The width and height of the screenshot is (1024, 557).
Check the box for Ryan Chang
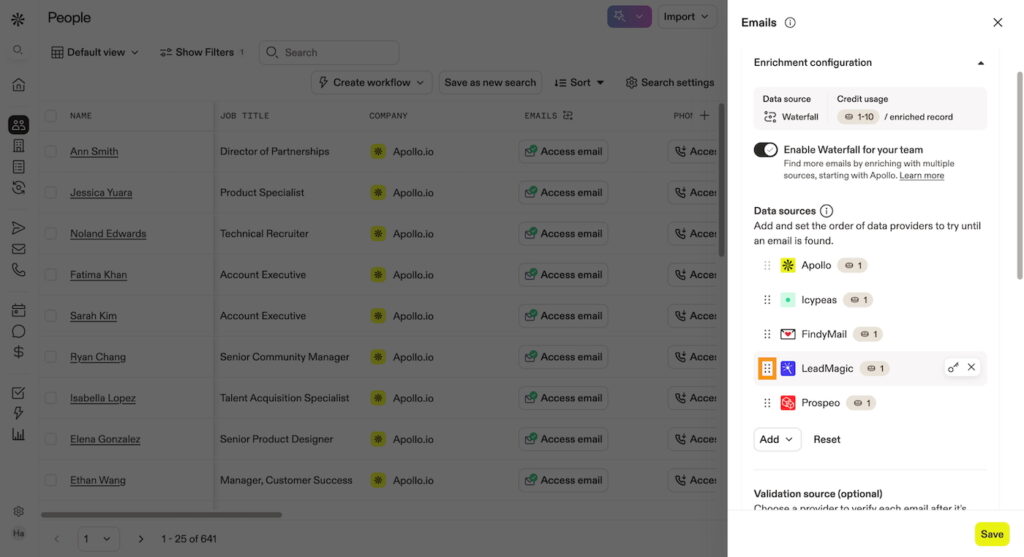[x=50, y=357]
